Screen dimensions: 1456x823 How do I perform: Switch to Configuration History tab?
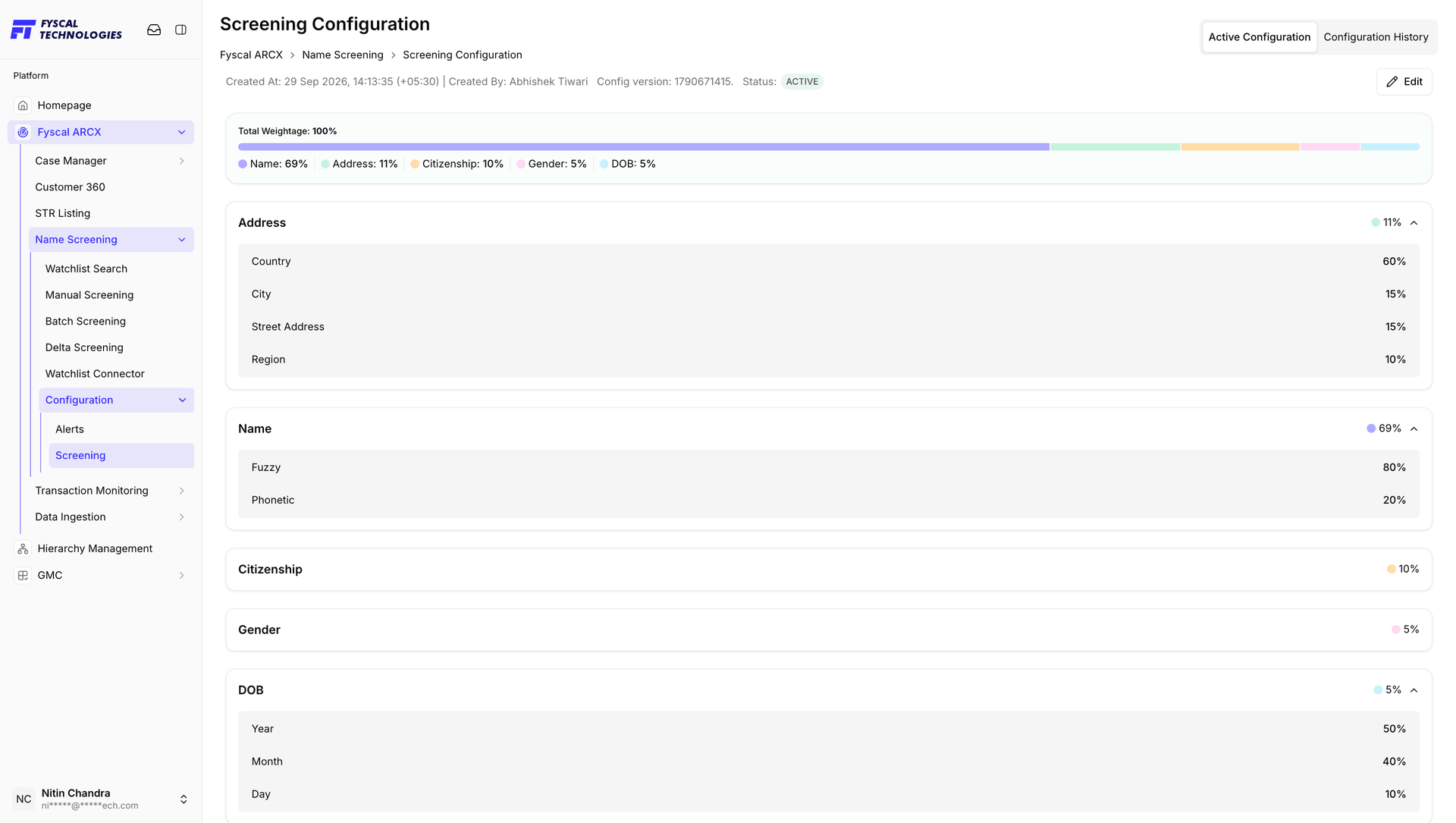[1376, 37]
